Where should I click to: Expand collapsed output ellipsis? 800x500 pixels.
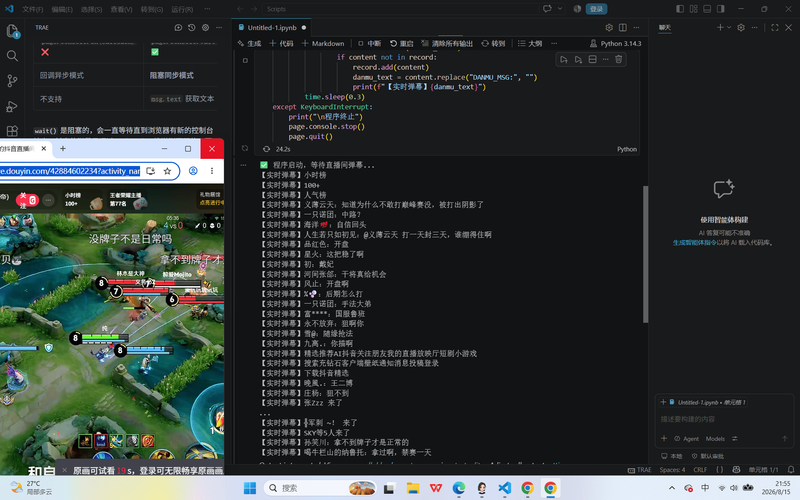click(265, 413)
